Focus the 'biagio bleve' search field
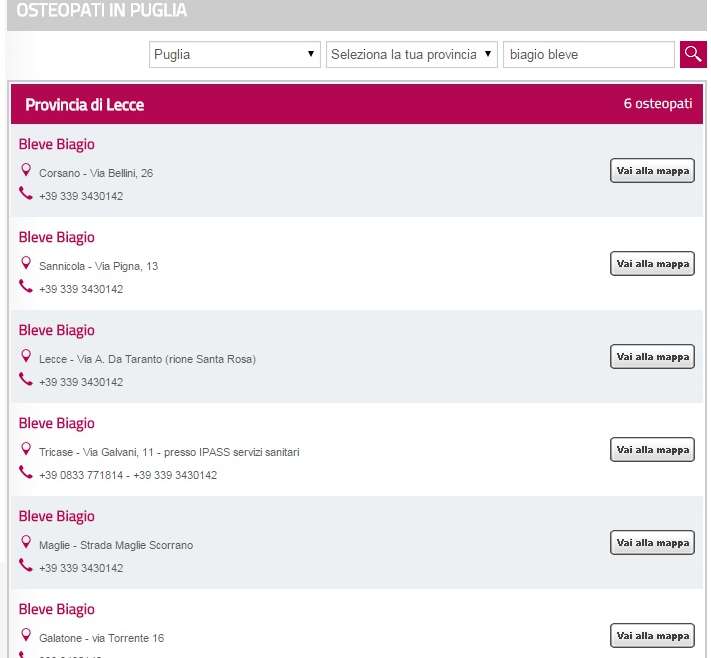 pos(589,54)
